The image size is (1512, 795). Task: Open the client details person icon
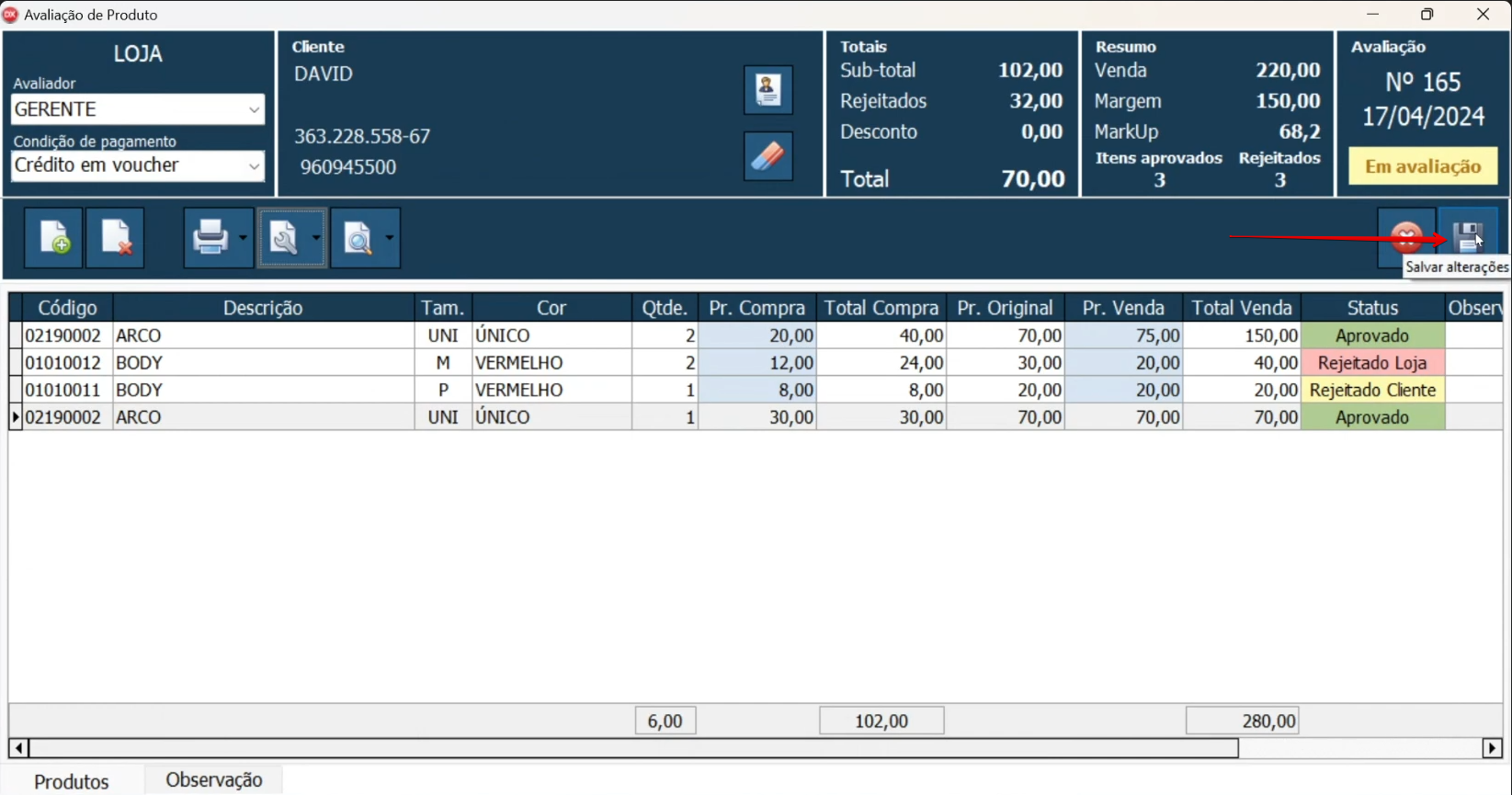[x=768, y=90]
